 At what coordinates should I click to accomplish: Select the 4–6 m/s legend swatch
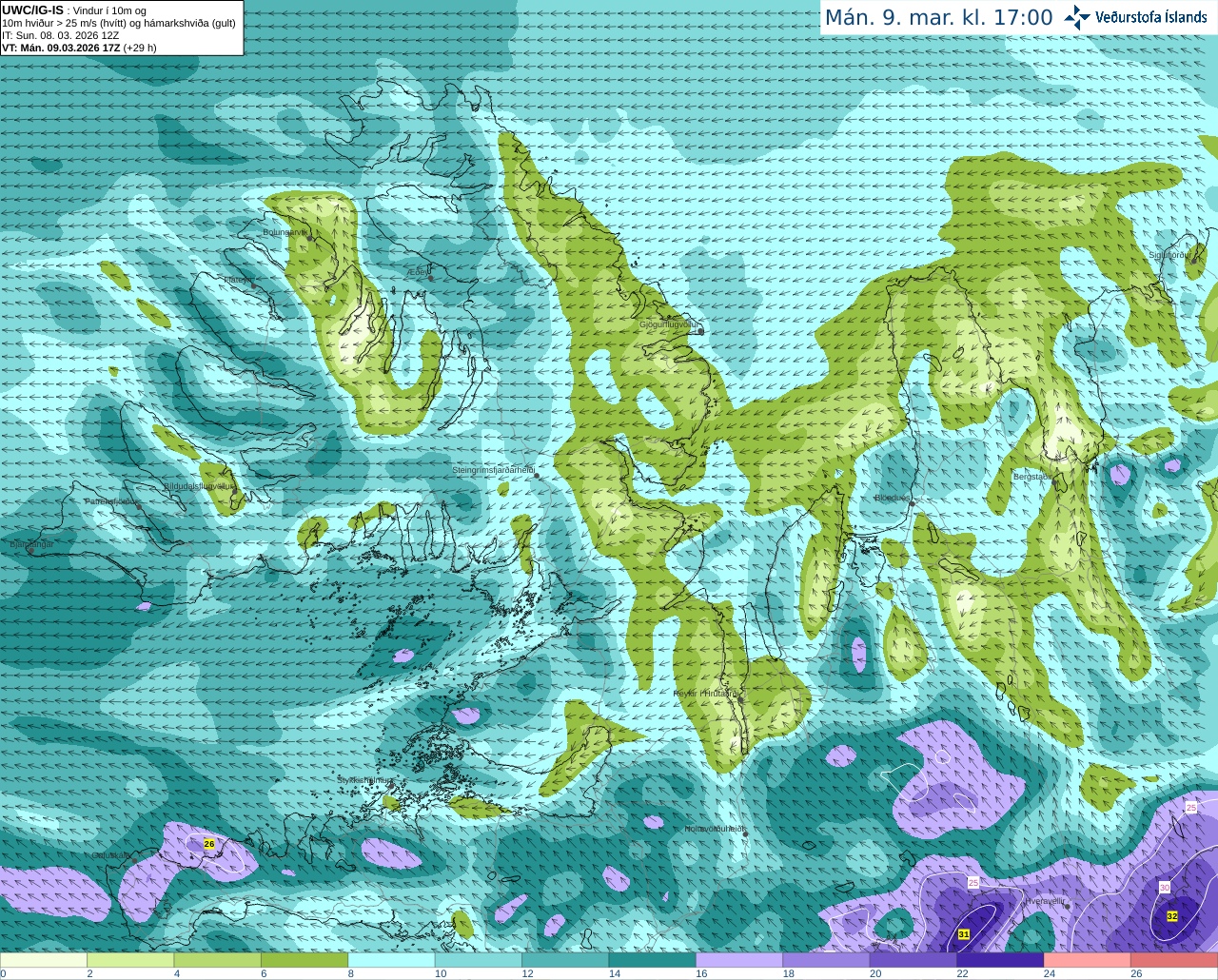click(218, 960)
